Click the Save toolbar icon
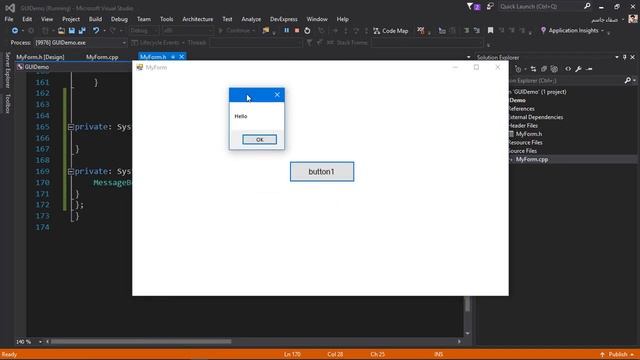The image size is (640, 360). 72,31
